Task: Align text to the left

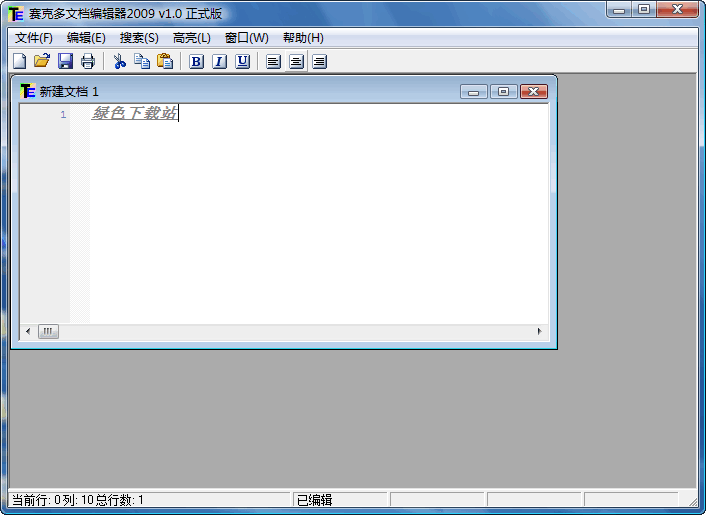Action: (x=273, y=61)
